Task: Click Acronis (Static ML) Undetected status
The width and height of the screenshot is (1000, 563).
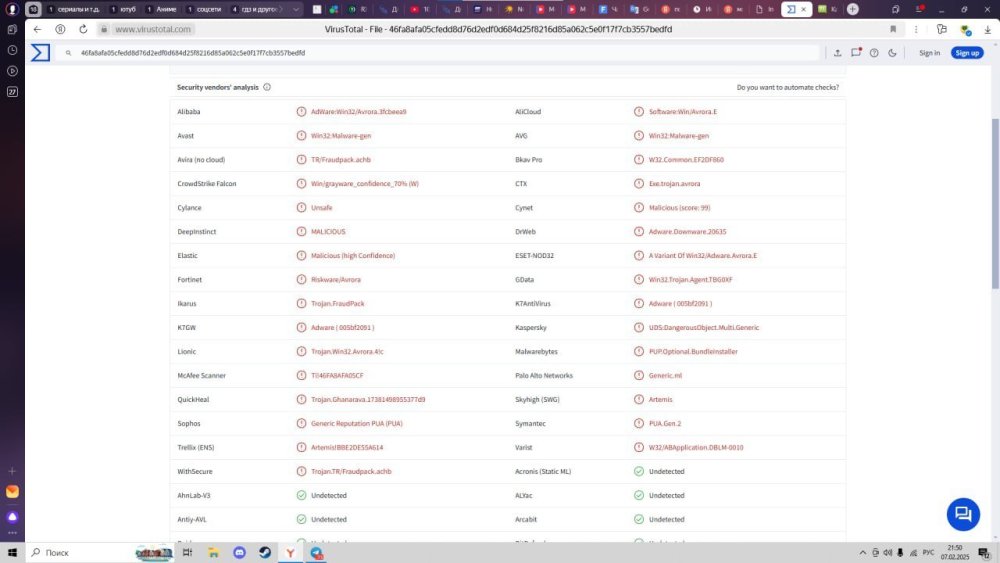Action: pos(666,471)
